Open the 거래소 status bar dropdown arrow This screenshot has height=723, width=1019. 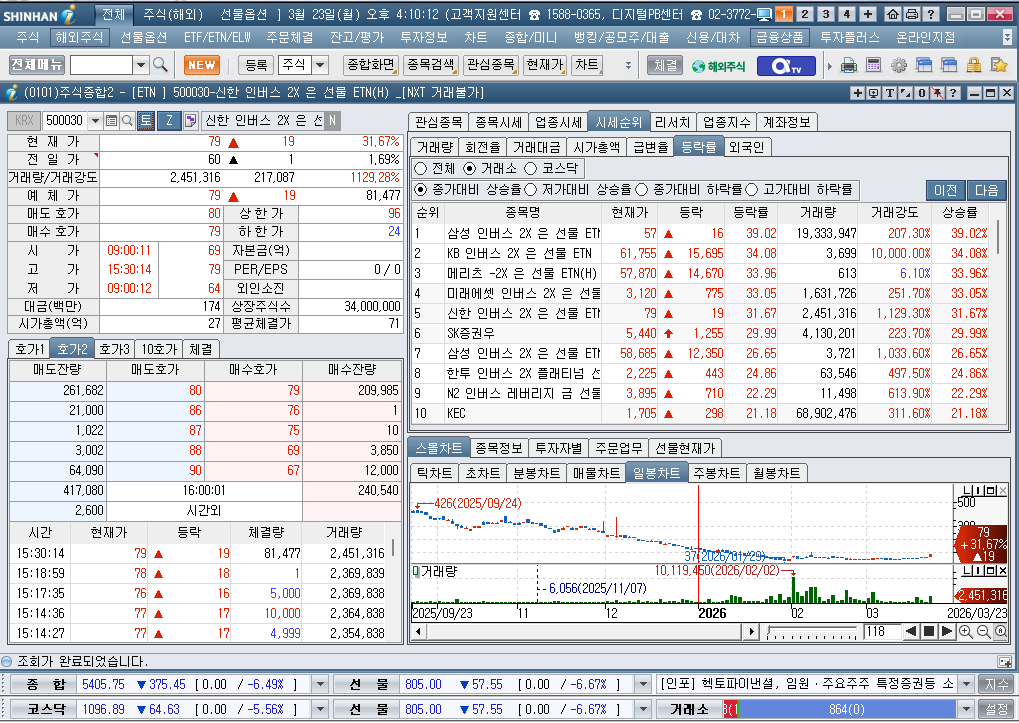[x=966, y=709]
